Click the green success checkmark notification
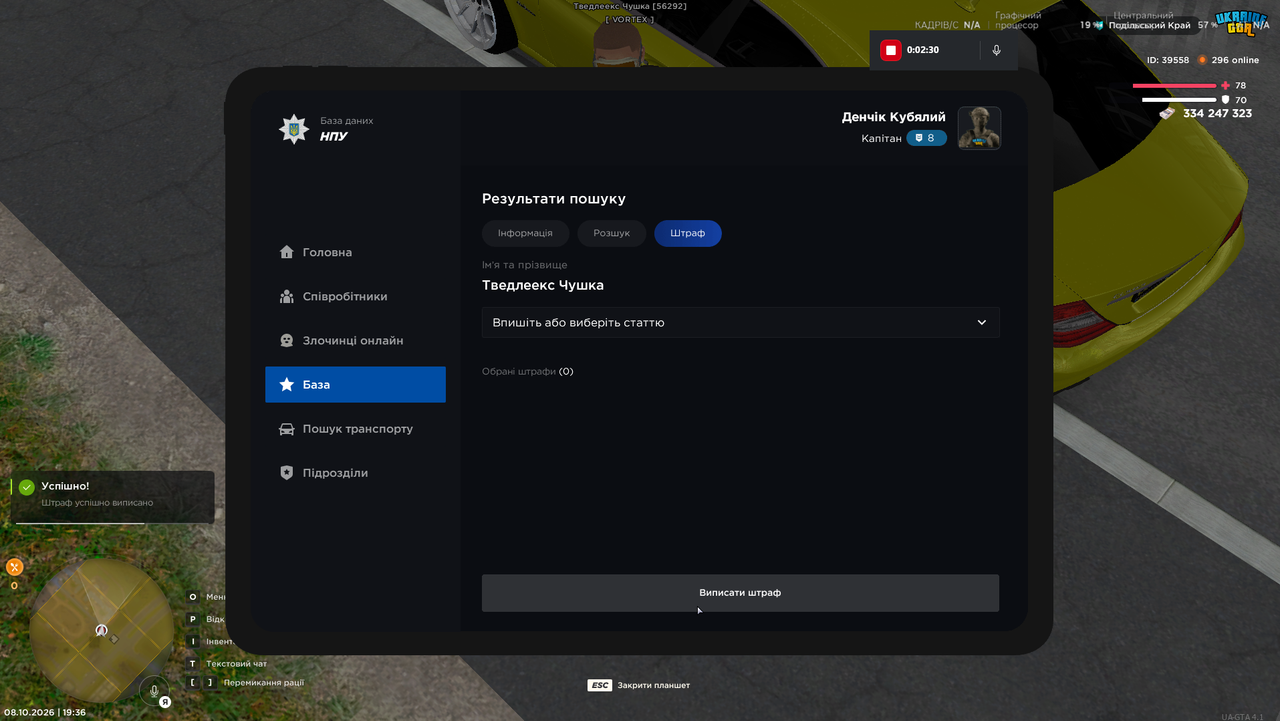 [27, 487]
